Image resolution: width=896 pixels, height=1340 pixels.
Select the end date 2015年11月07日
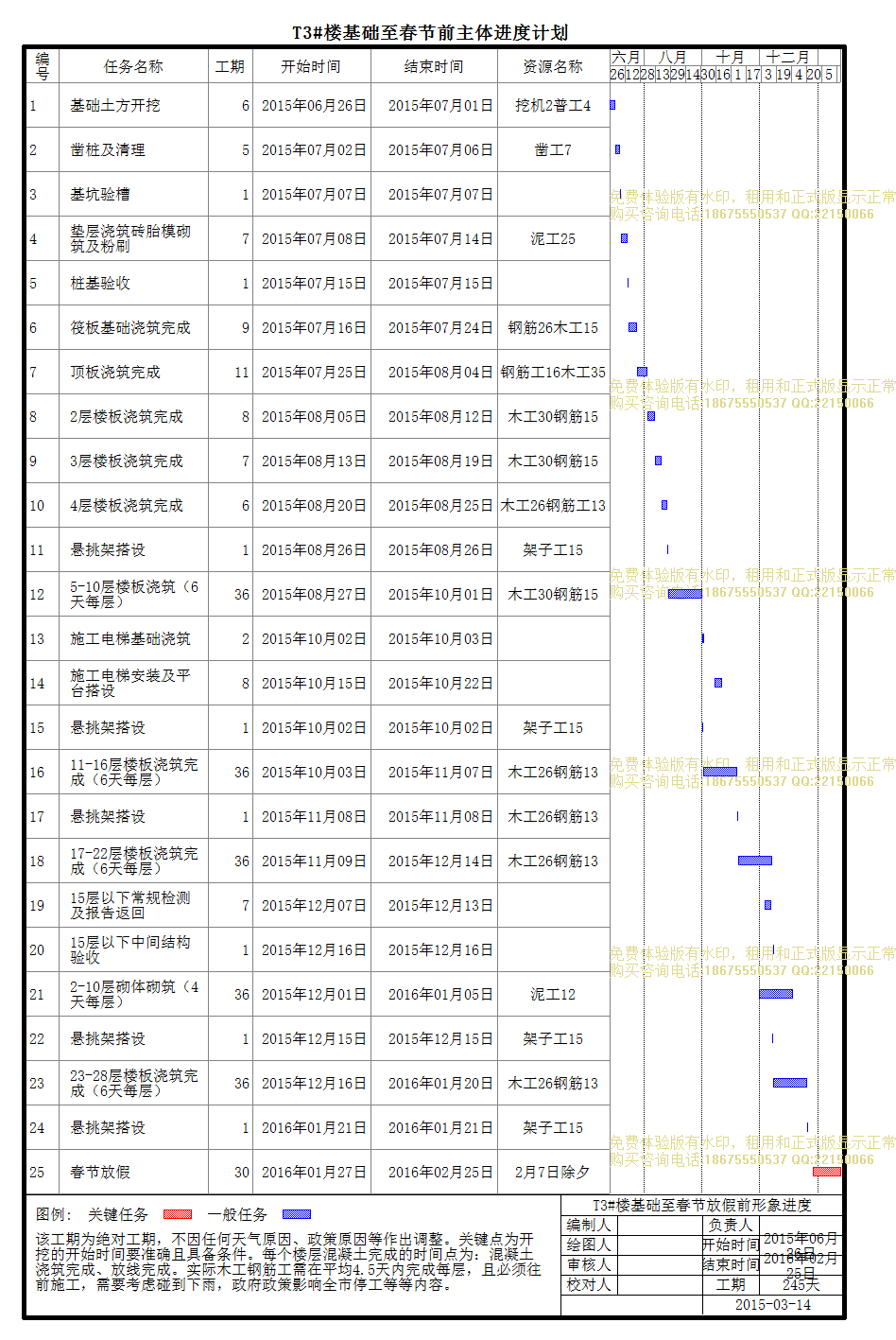coord(440,773)
